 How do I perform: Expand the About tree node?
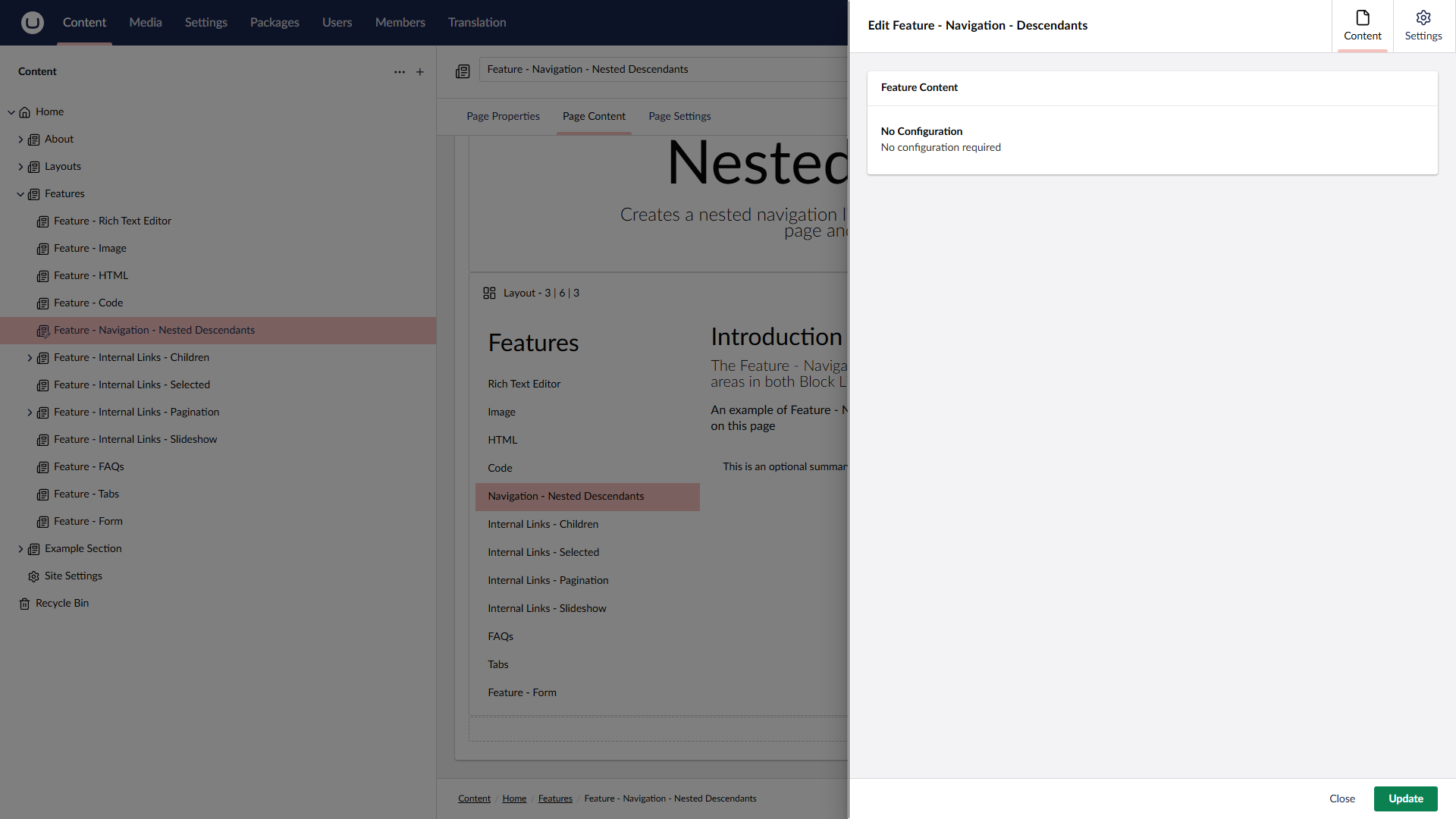(20, 140)
